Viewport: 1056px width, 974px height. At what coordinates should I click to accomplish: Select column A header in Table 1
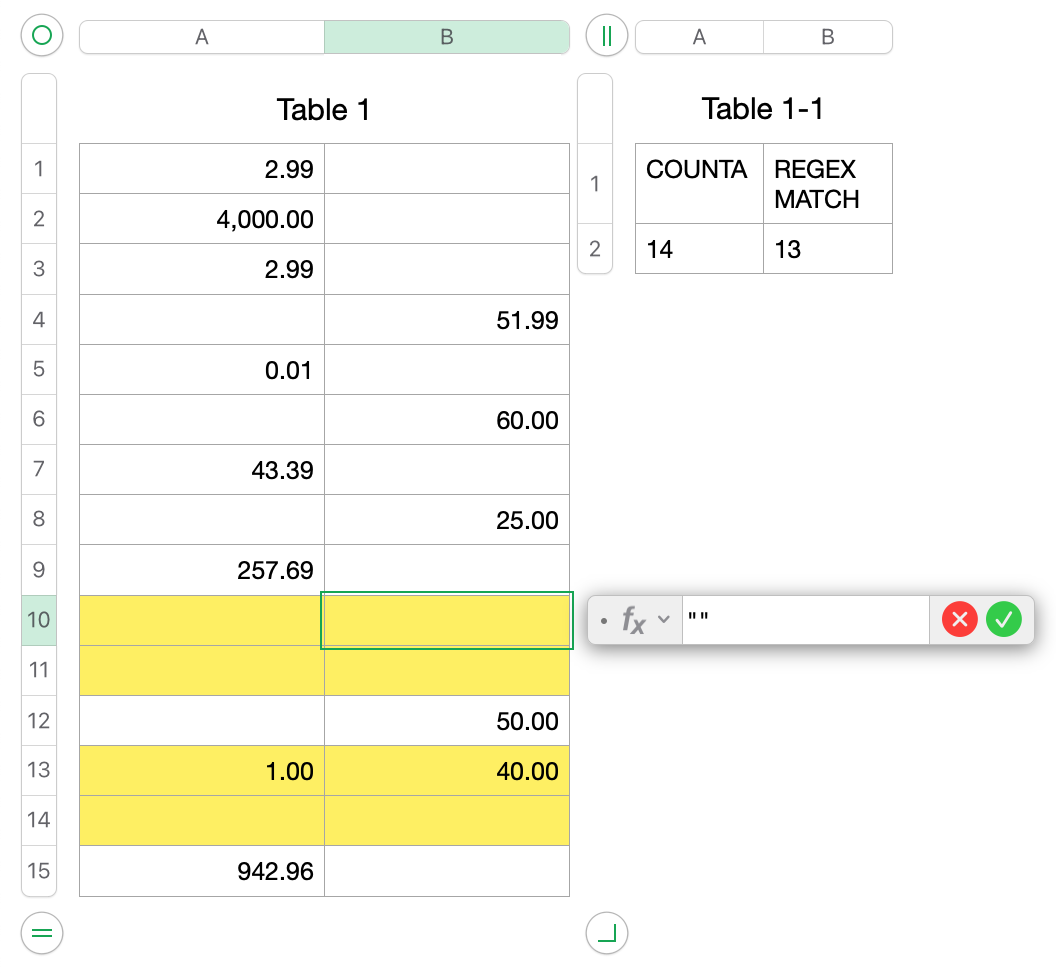click(202, 37)
